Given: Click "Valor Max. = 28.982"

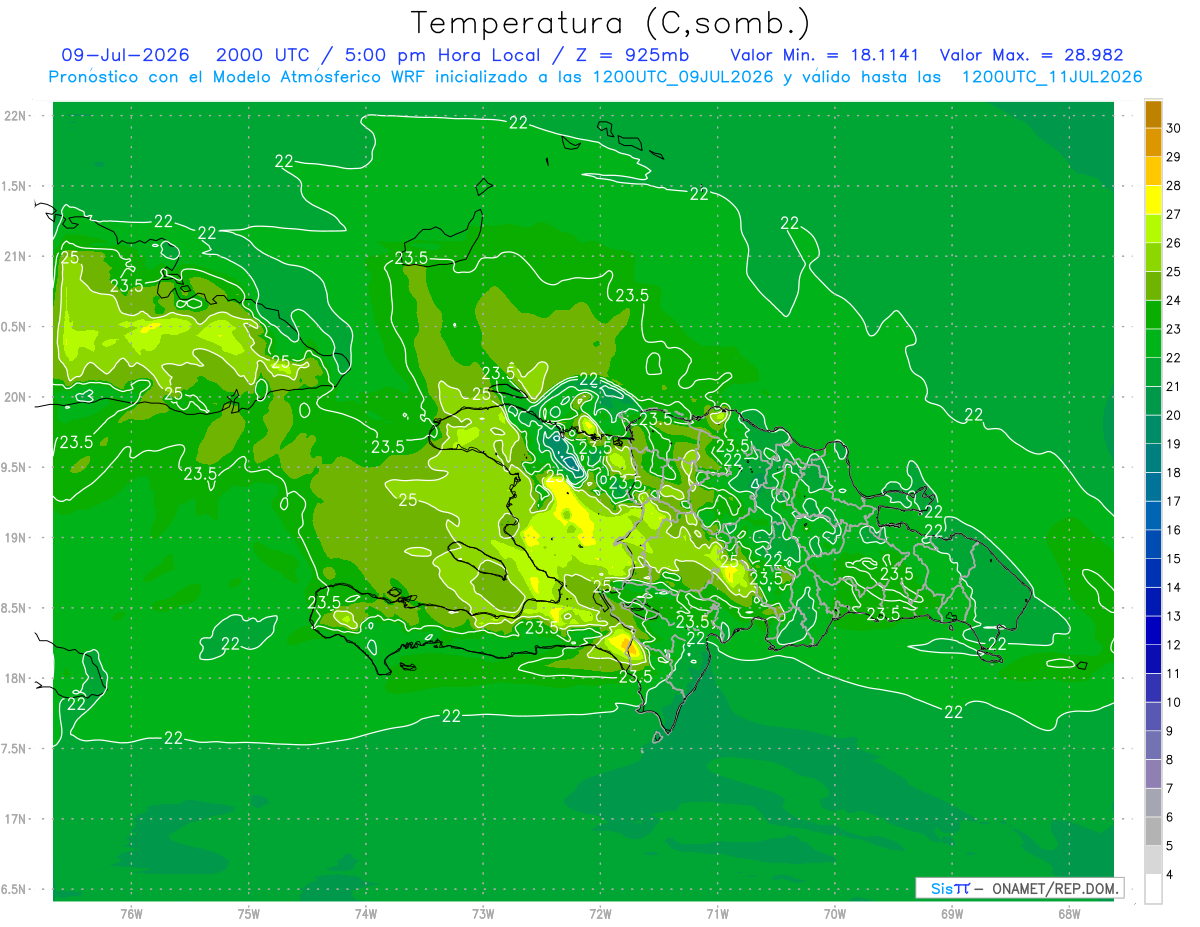Looking at the screenshot, I should click(1031, 55).
